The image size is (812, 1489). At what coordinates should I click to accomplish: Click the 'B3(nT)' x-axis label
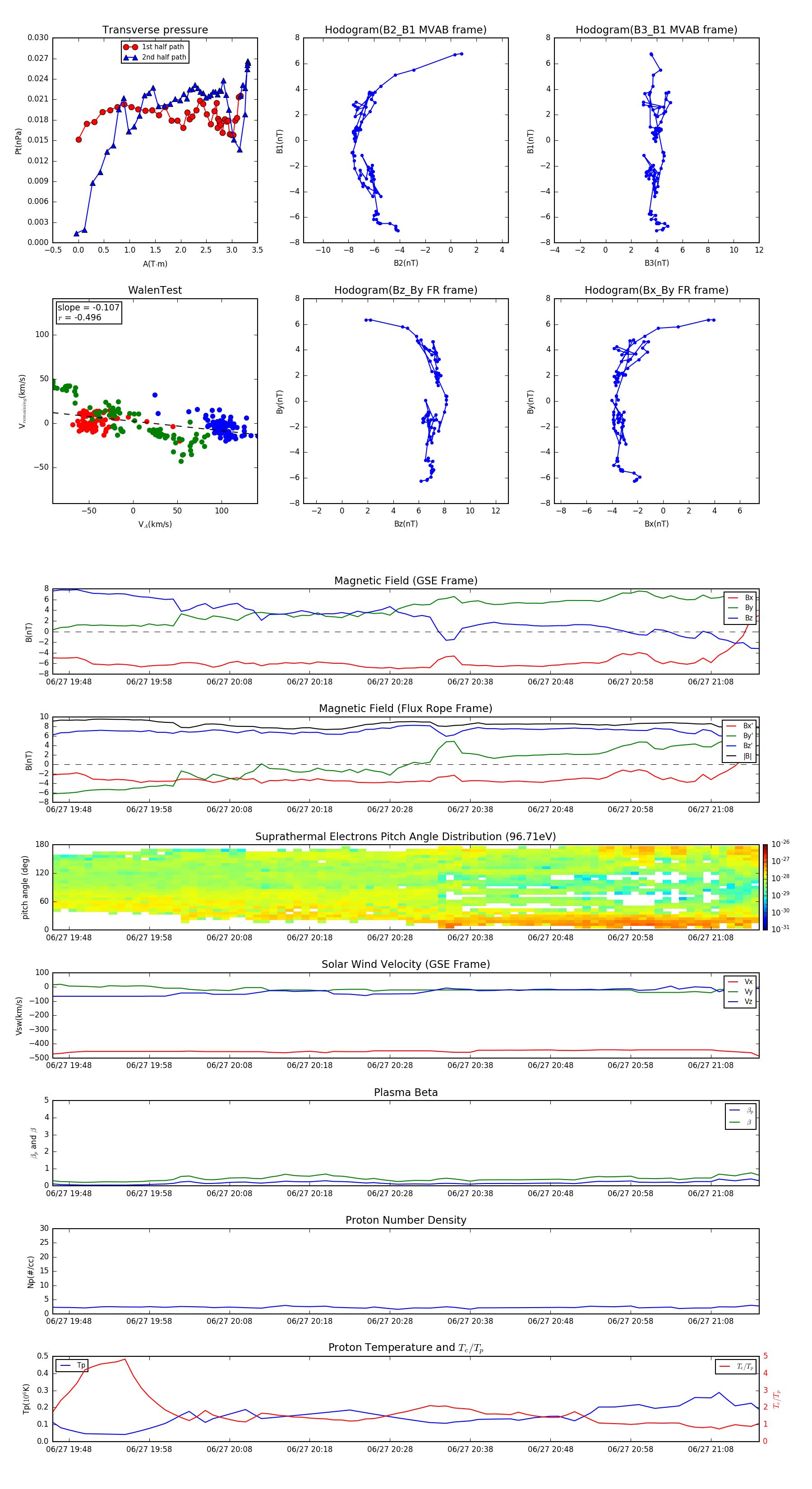[x=656, y=263]
